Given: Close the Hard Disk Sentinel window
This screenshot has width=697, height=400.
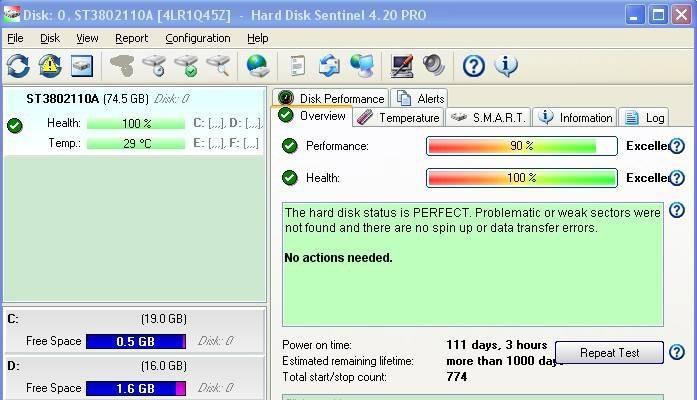Looking at the screenshot, I should [681, 15].
